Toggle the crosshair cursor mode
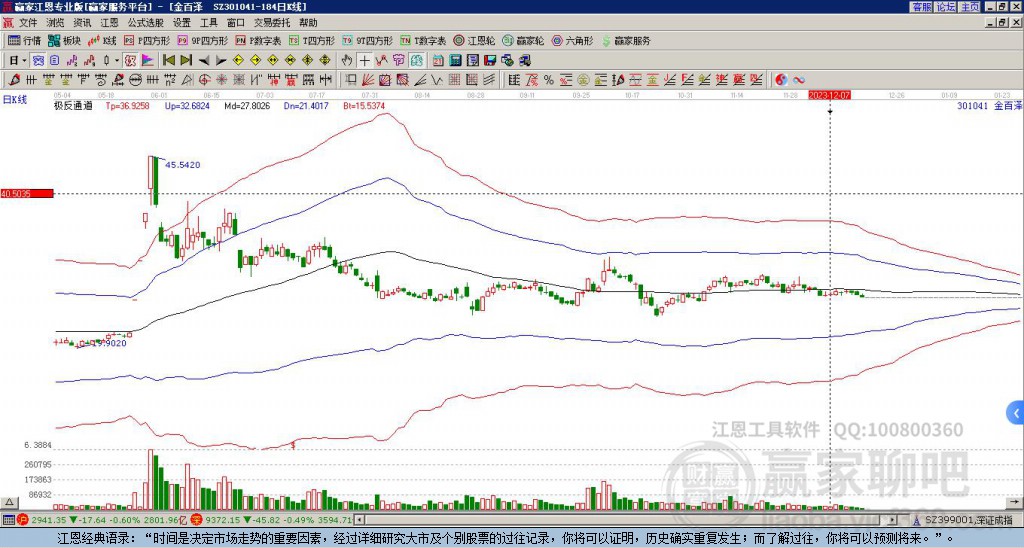The width and height of the screenshot is (1024, 548). (x=364, y=61)
